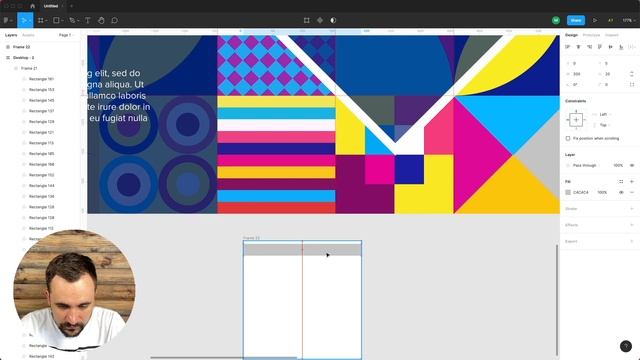Viewport: 640px width, 360px height.
Task: Open the zoom level dropdown
Action: [x=629, y=20]
